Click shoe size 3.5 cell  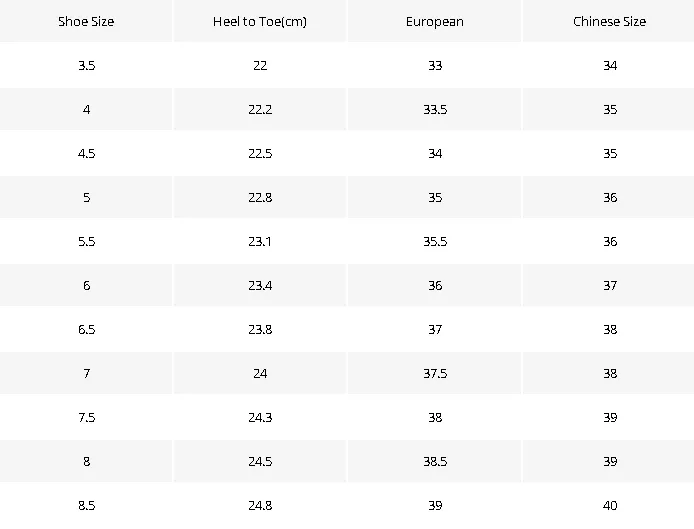click(x=86, y=66)
